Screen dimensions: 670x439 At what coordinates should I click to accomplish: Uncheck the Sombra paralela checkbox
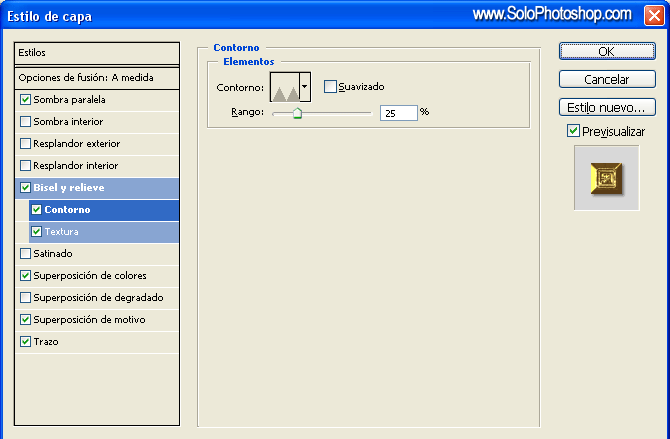(x=26, y=100)
